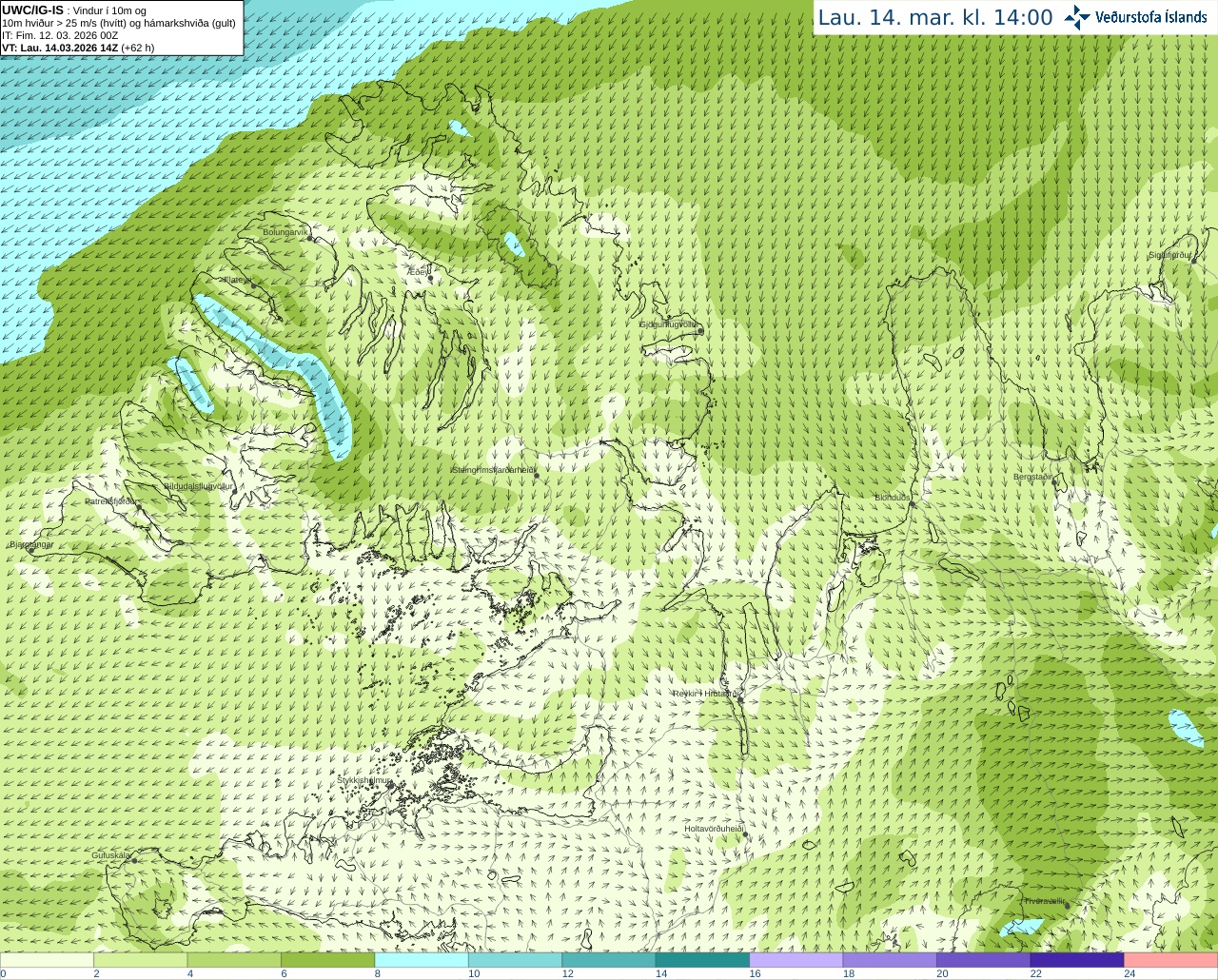
Task: Click the Bíldudalsflugvöllur station label
Action: pyautogui.click(x=198, y=486)
